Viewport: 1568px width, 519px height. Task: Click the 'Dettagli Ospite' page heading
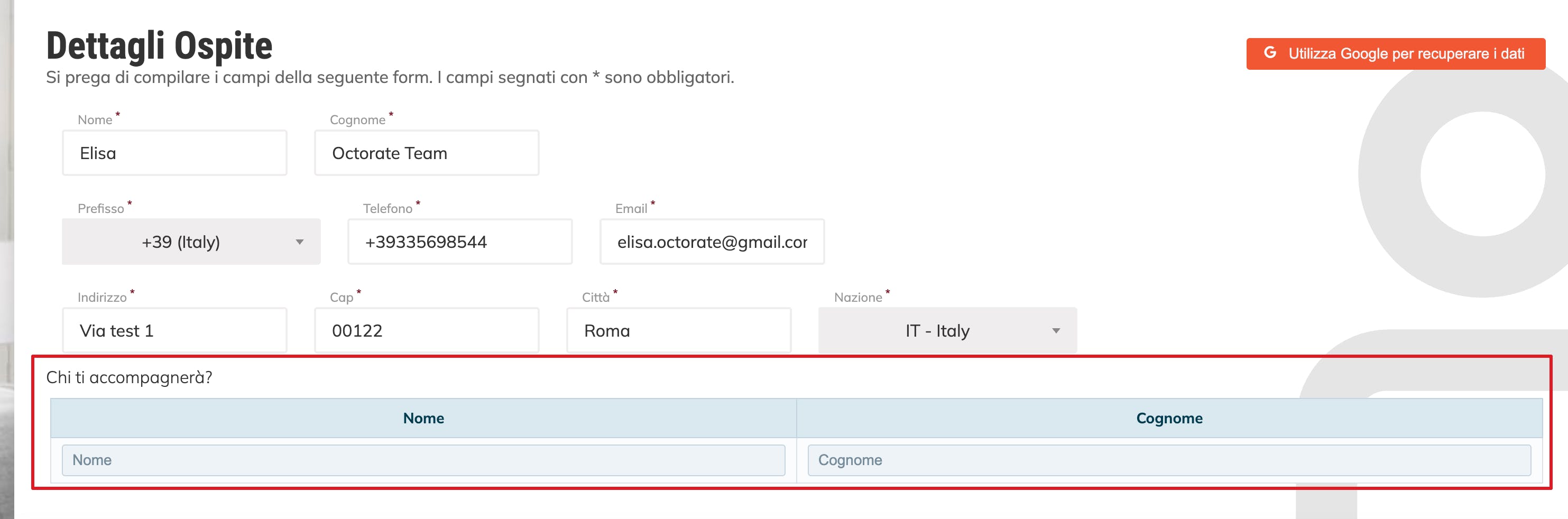160,46
